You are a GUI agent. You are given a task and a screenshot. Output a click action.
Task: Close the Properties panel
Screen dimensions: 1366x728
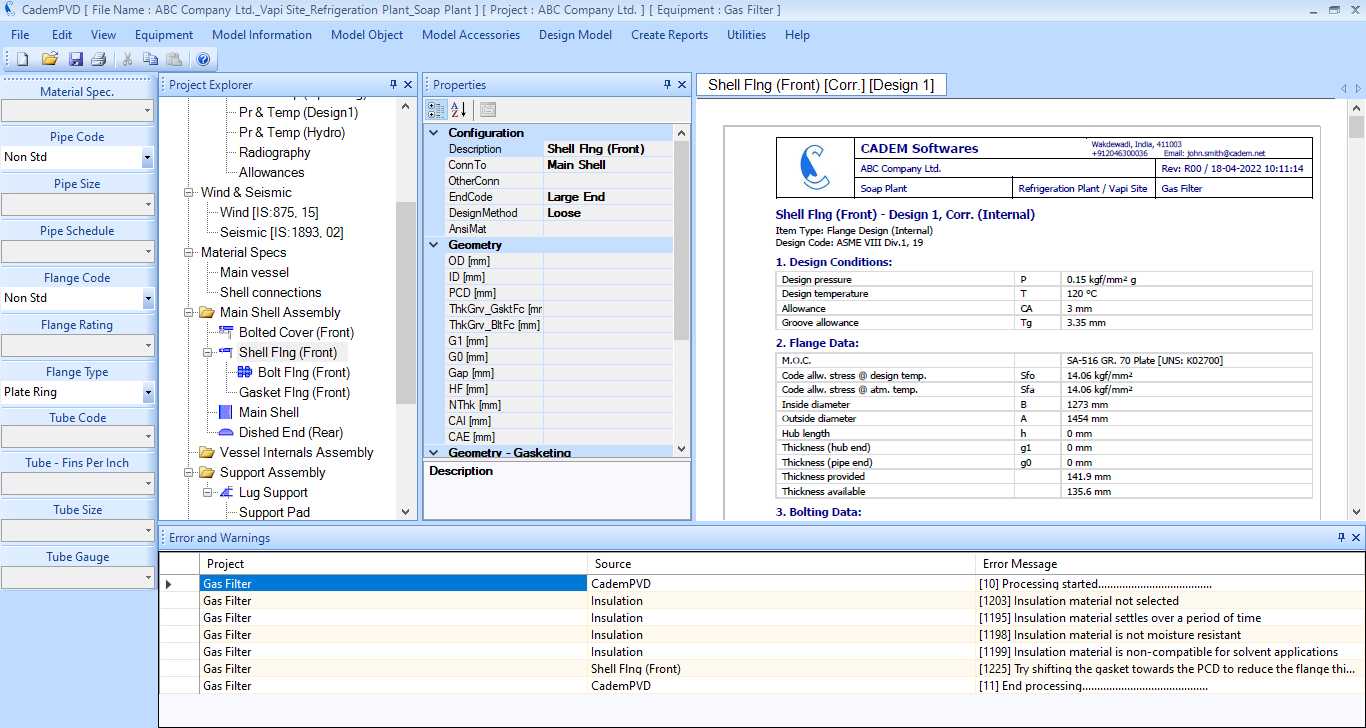[682, 85]
